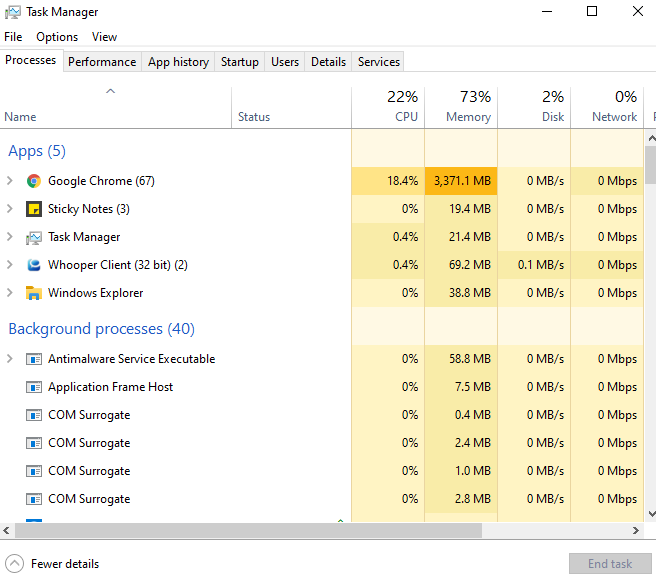
Task: Select the Google Chrome (67) row
Action: 322,181
